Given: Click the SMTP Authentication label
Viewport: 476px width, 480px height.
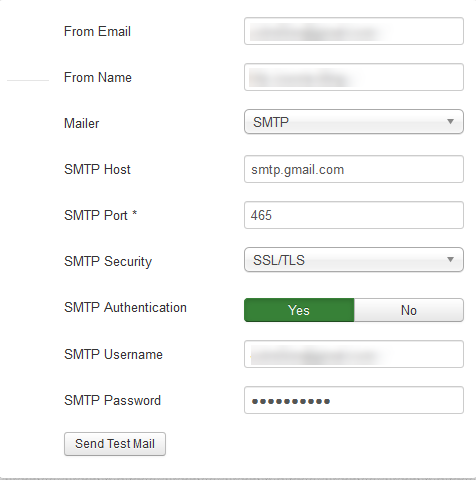Looking at the screenshot, I should click(125, 307).
